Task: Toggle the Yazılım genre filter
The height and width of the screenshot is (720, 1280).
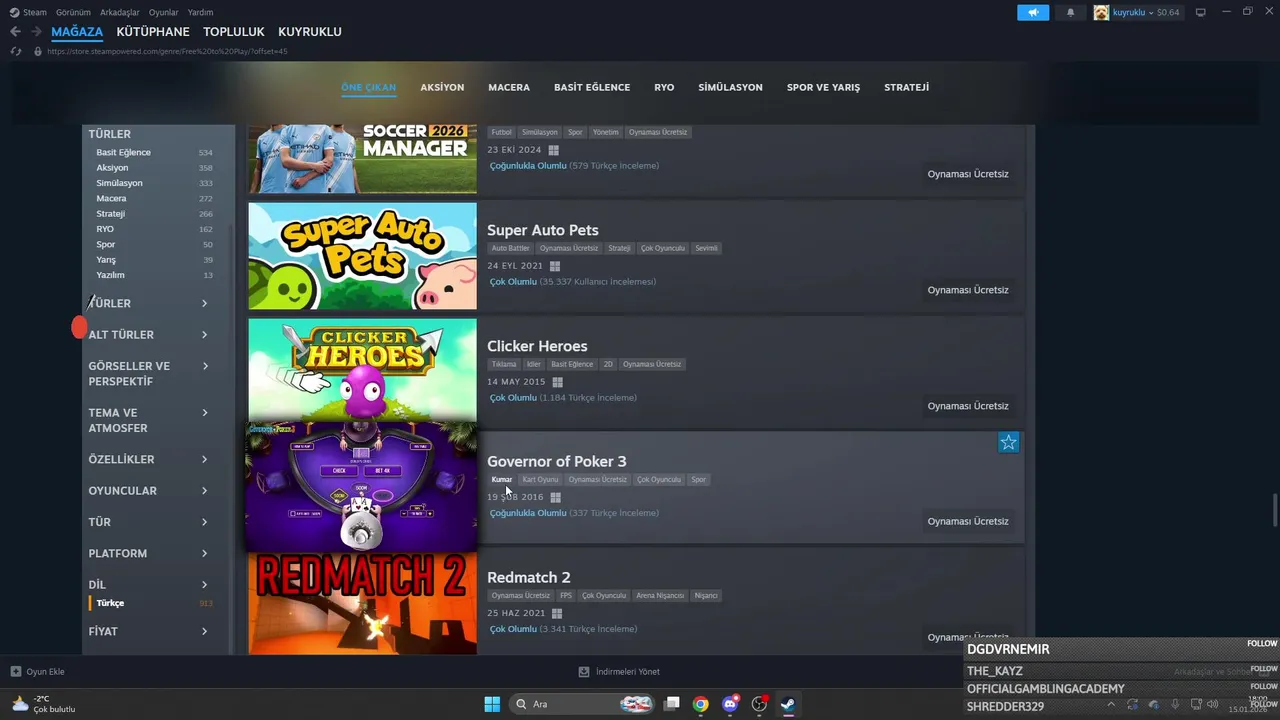Action: point(154,275)
